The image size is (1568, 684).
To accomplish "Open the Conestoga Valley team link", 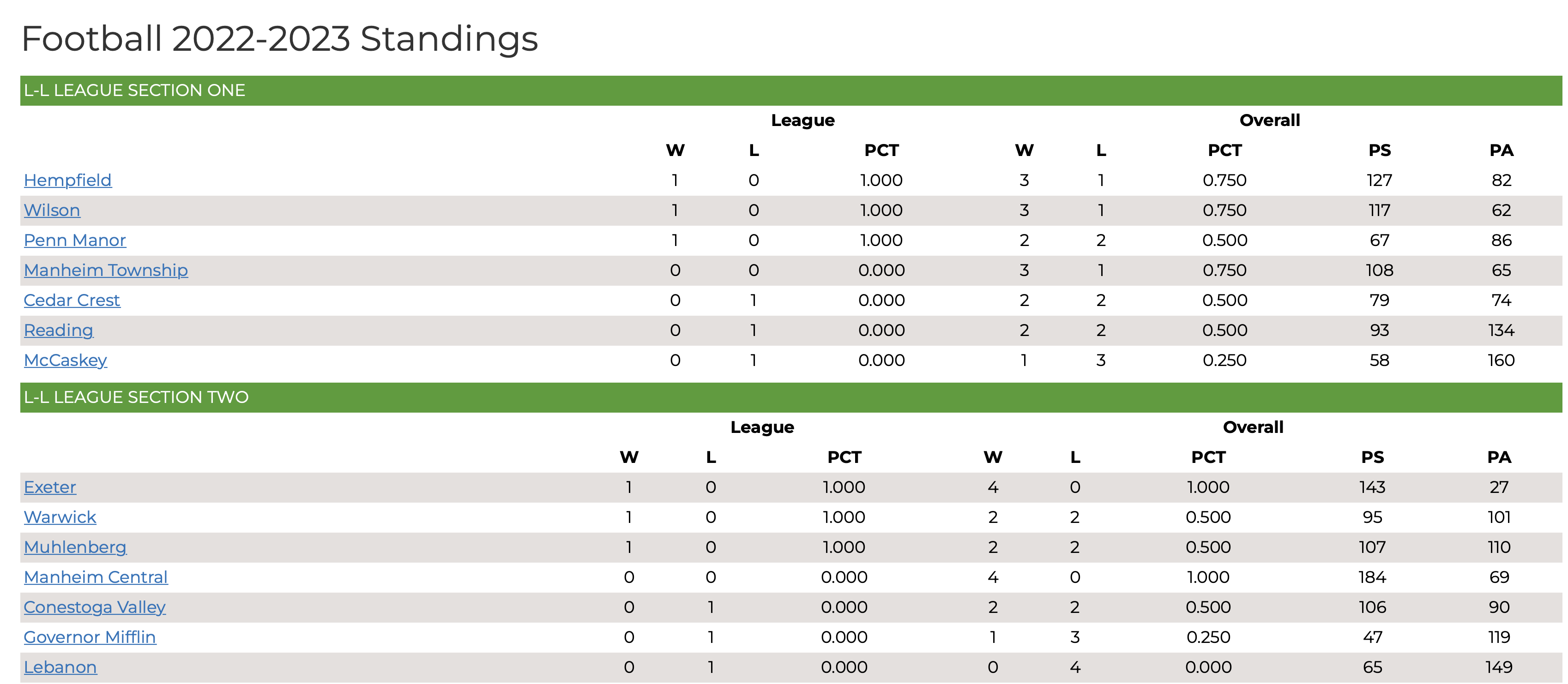I will click(x=94, y=607).
